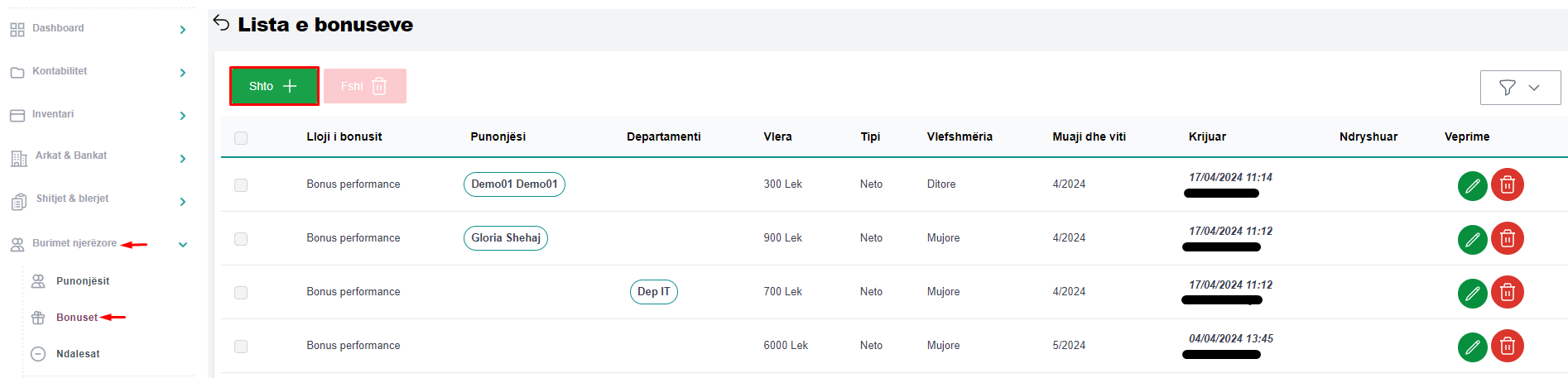
Task: Delete the Gloria Shehaj bonus row
Action: tap(1507, 239)
